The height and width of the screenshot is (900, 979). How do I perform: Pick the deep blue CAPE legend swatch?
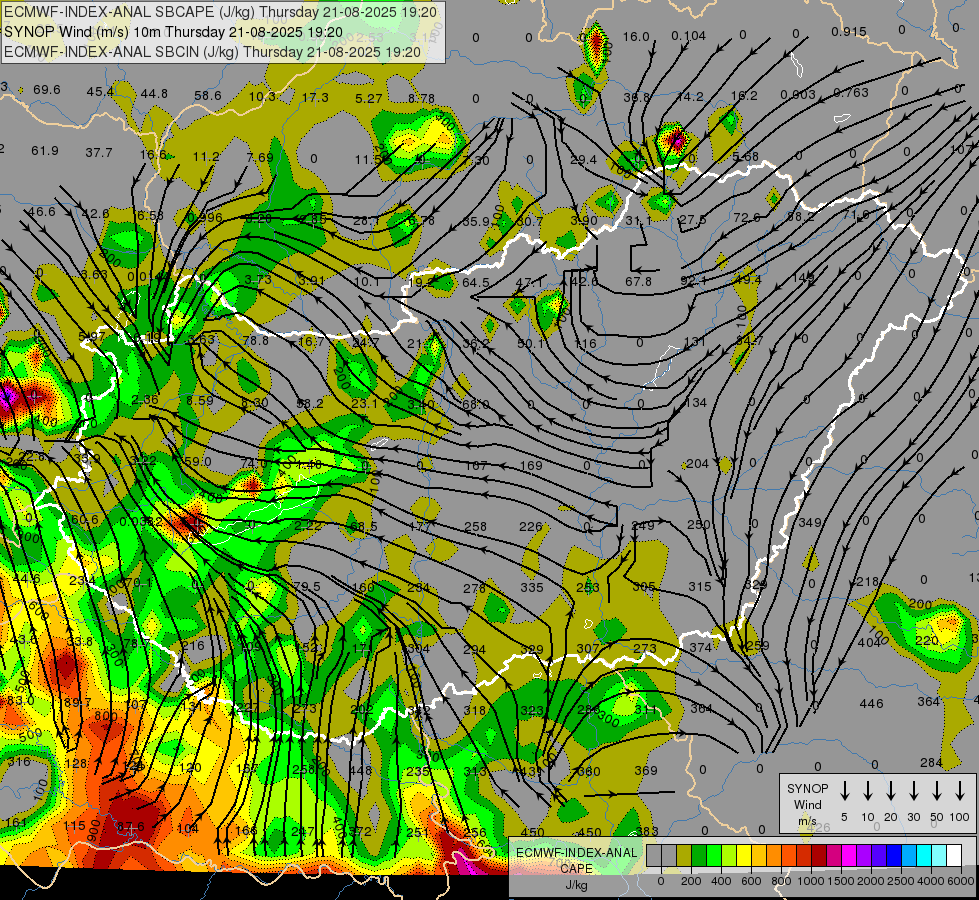coord(894,856)
